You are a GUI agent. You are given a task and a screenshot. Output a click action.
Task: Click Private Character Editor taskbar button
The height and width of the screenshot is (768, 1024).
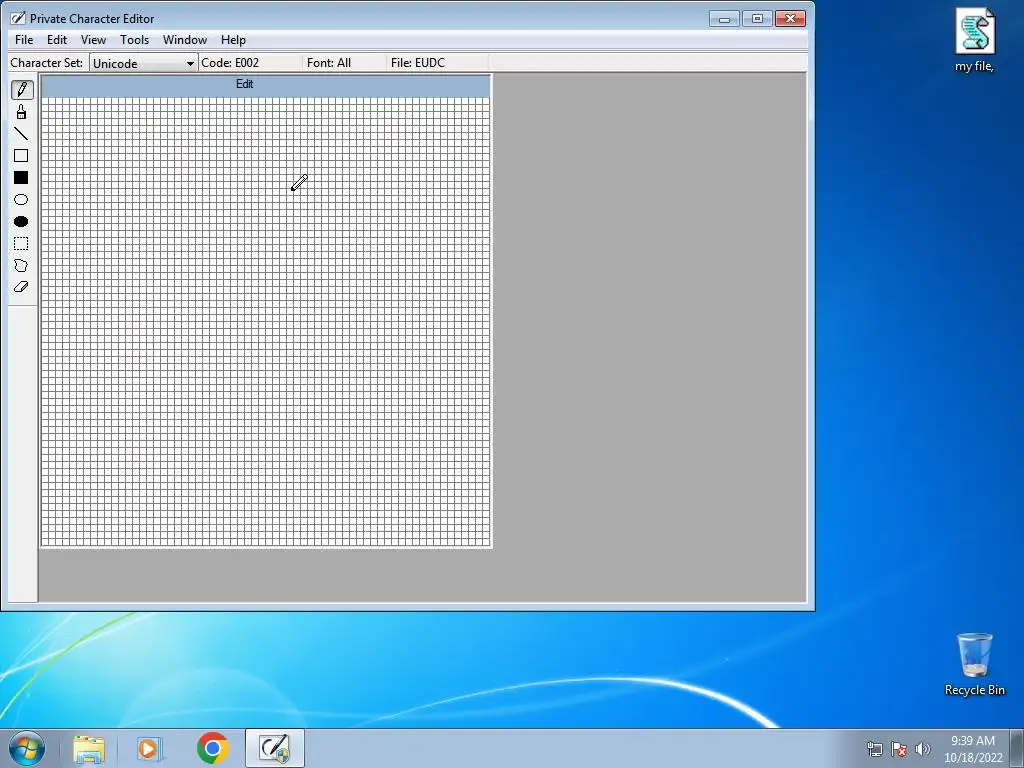pos(275,748)
